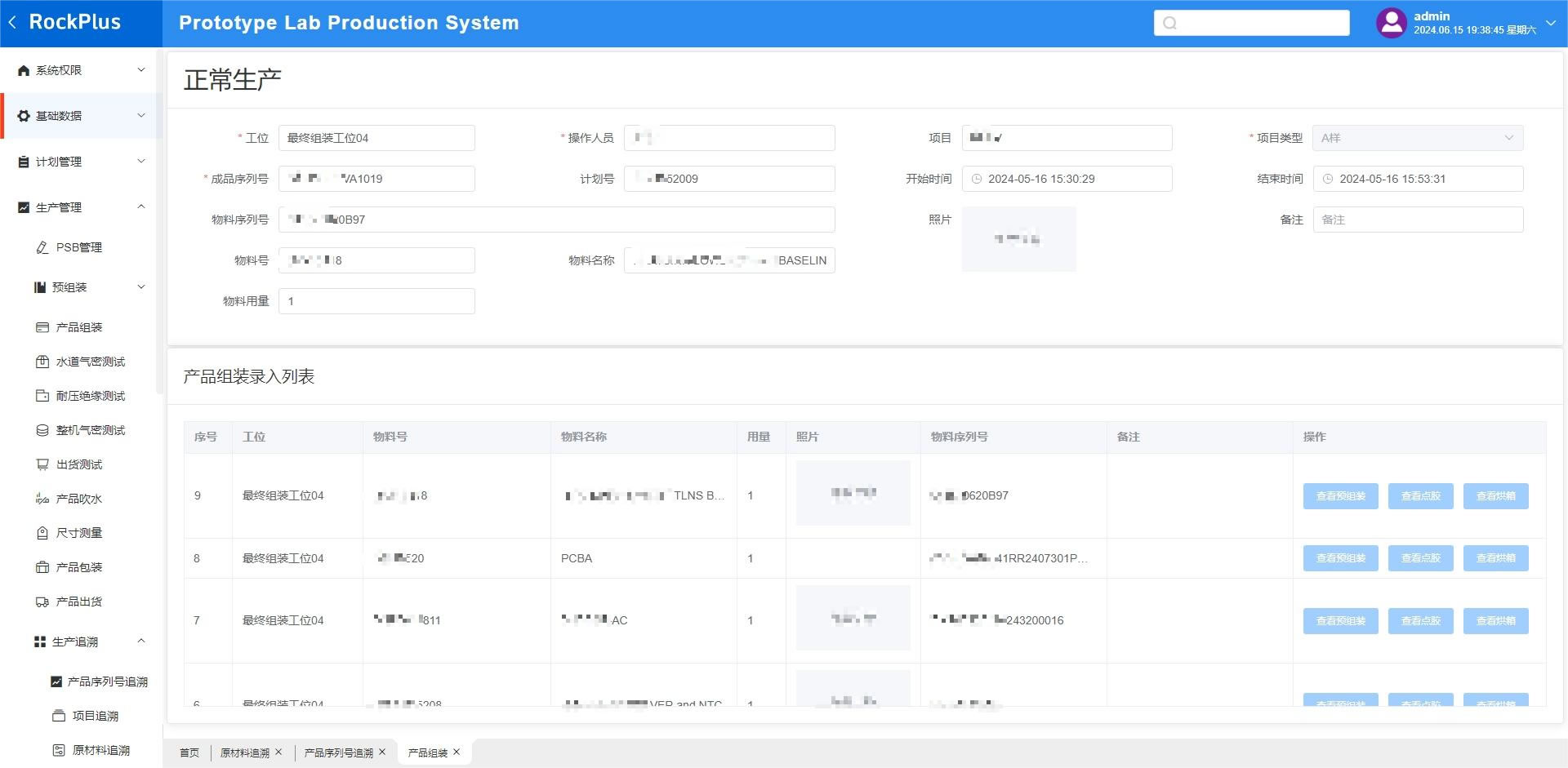1568x768 pixels.
Task: Click 查看点胶 button in row 8
Action: [x=1421, y=558]
